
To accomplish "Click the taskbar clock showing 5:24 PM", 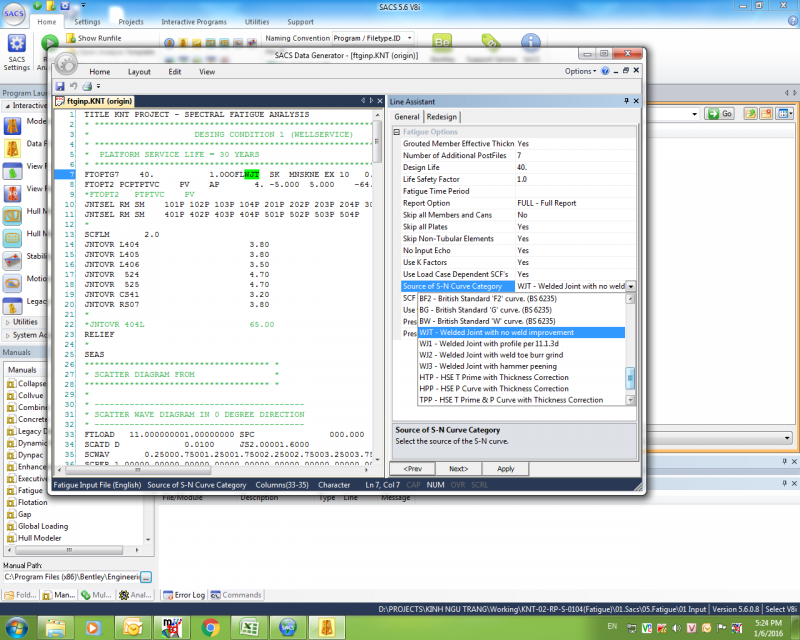I will pos(768,628).
